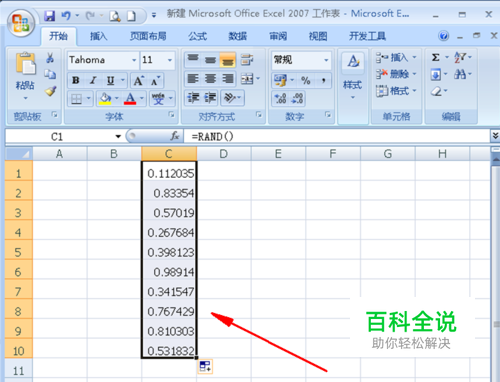Screen dimensions: 500x382
Task: Open the 数据 ribbon tab
Action: click(237, 36)
